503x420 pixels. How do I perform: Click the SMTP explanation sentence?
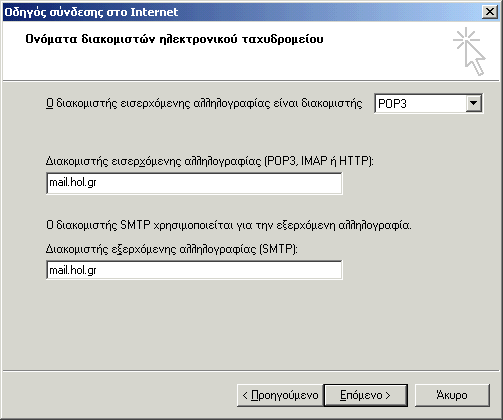click(x=229, y=225)
